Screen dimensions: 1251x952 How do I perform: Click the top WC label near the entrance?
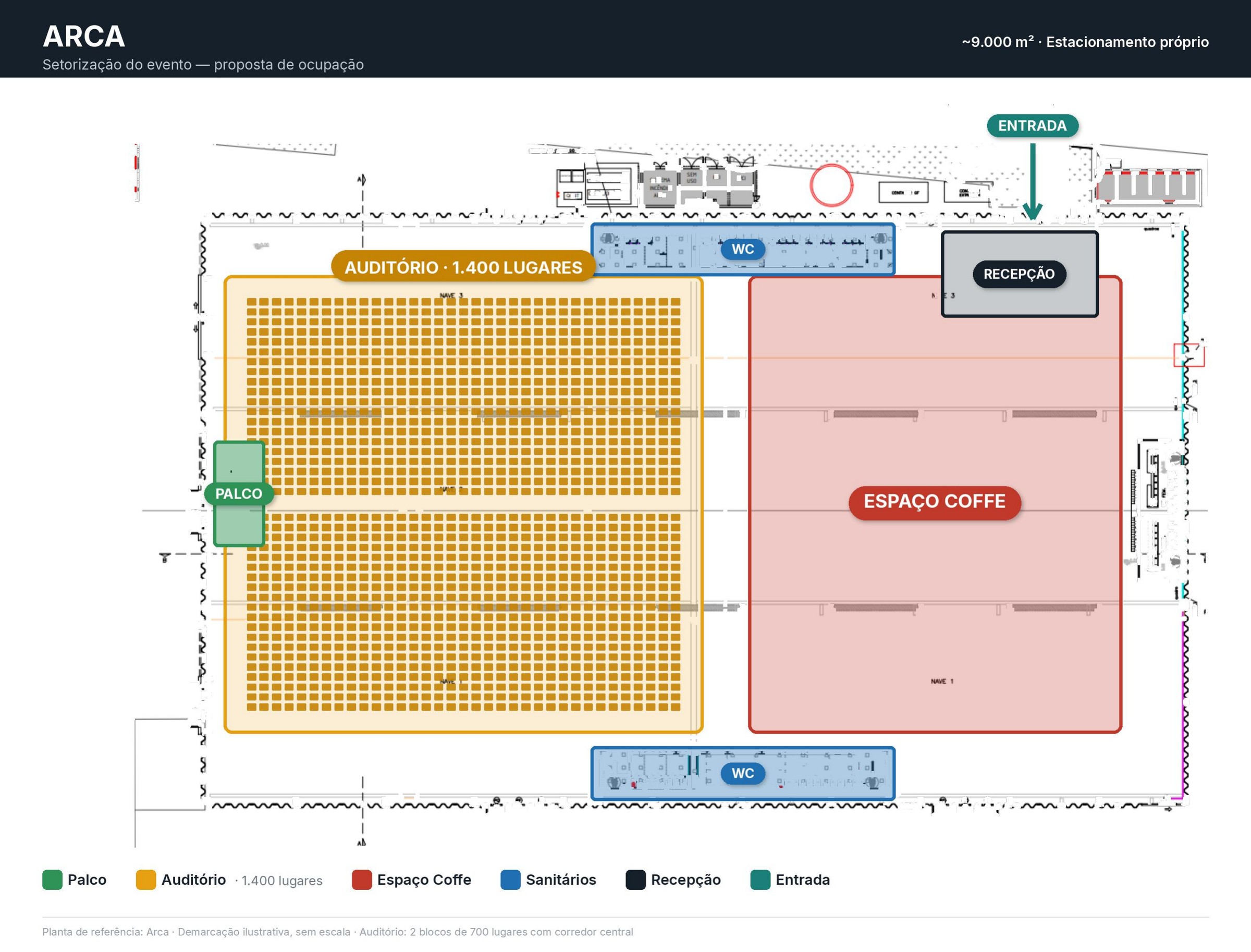[743, 249]
